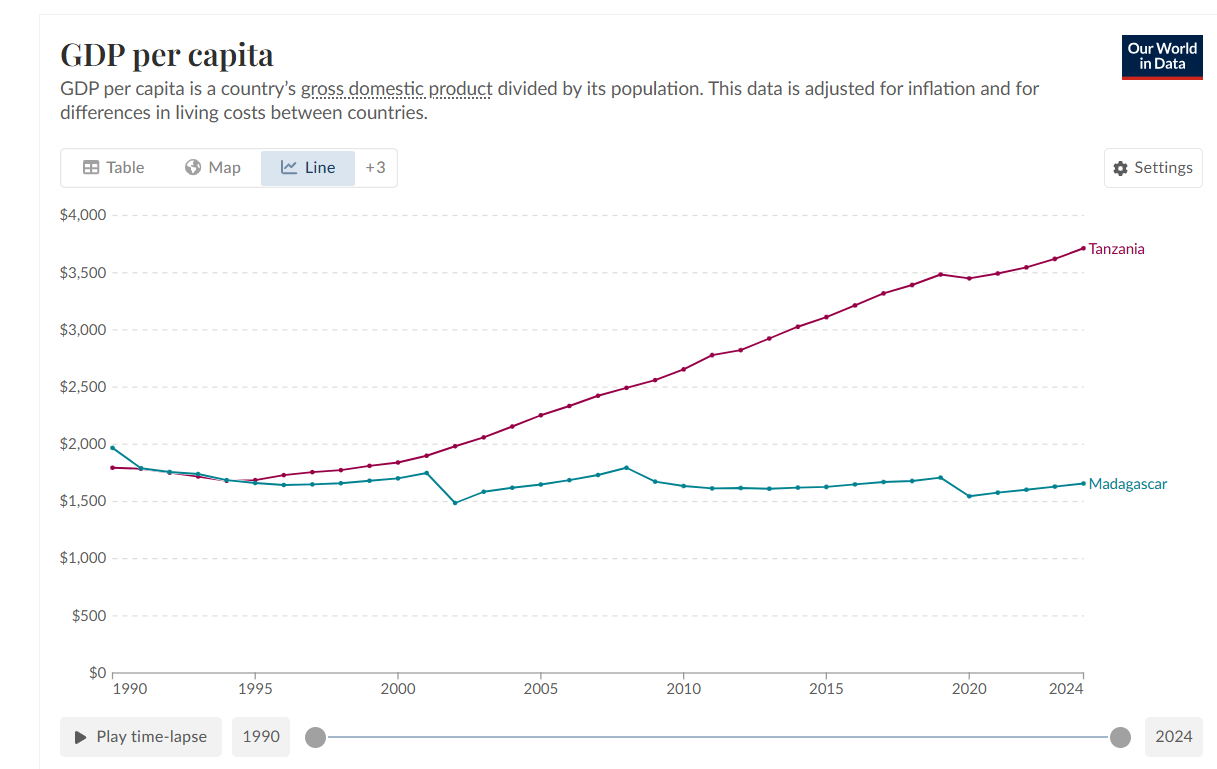Click the left timeline slider handle
This screenshot has height=769, width=1217.
(x=315, y=737)
